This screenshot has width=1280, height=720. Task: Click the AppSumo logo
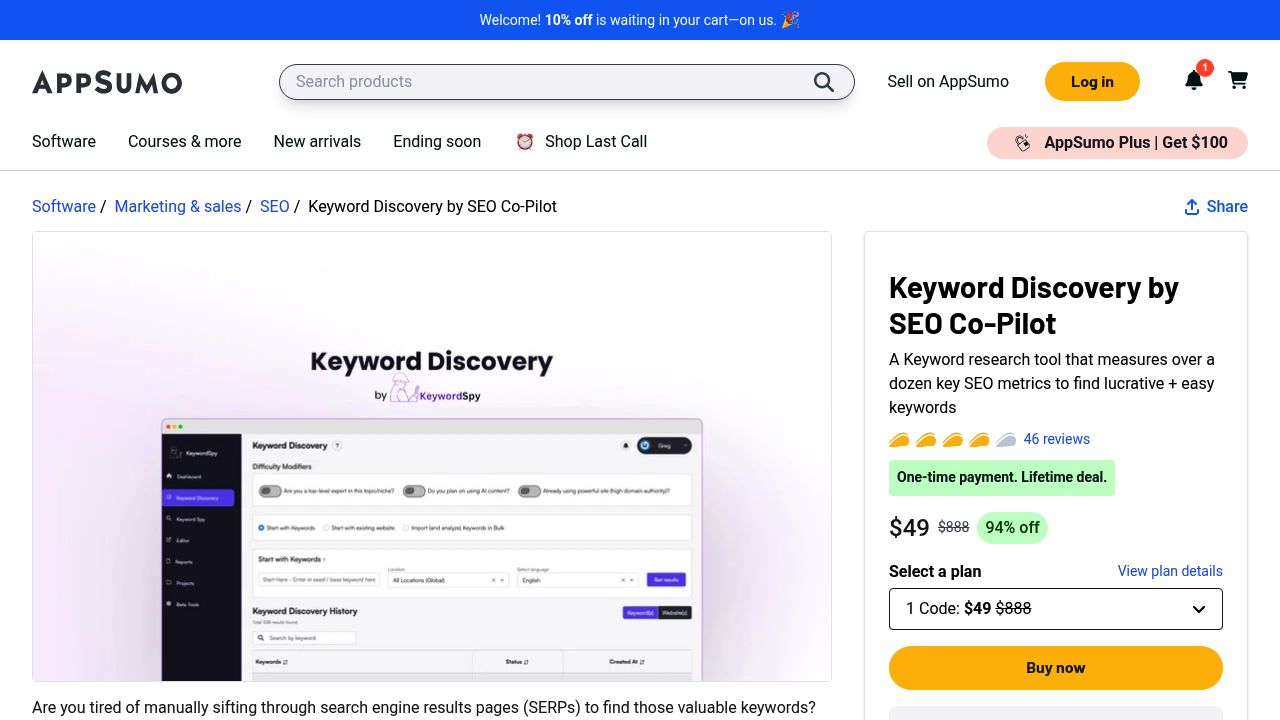point(107,82)
